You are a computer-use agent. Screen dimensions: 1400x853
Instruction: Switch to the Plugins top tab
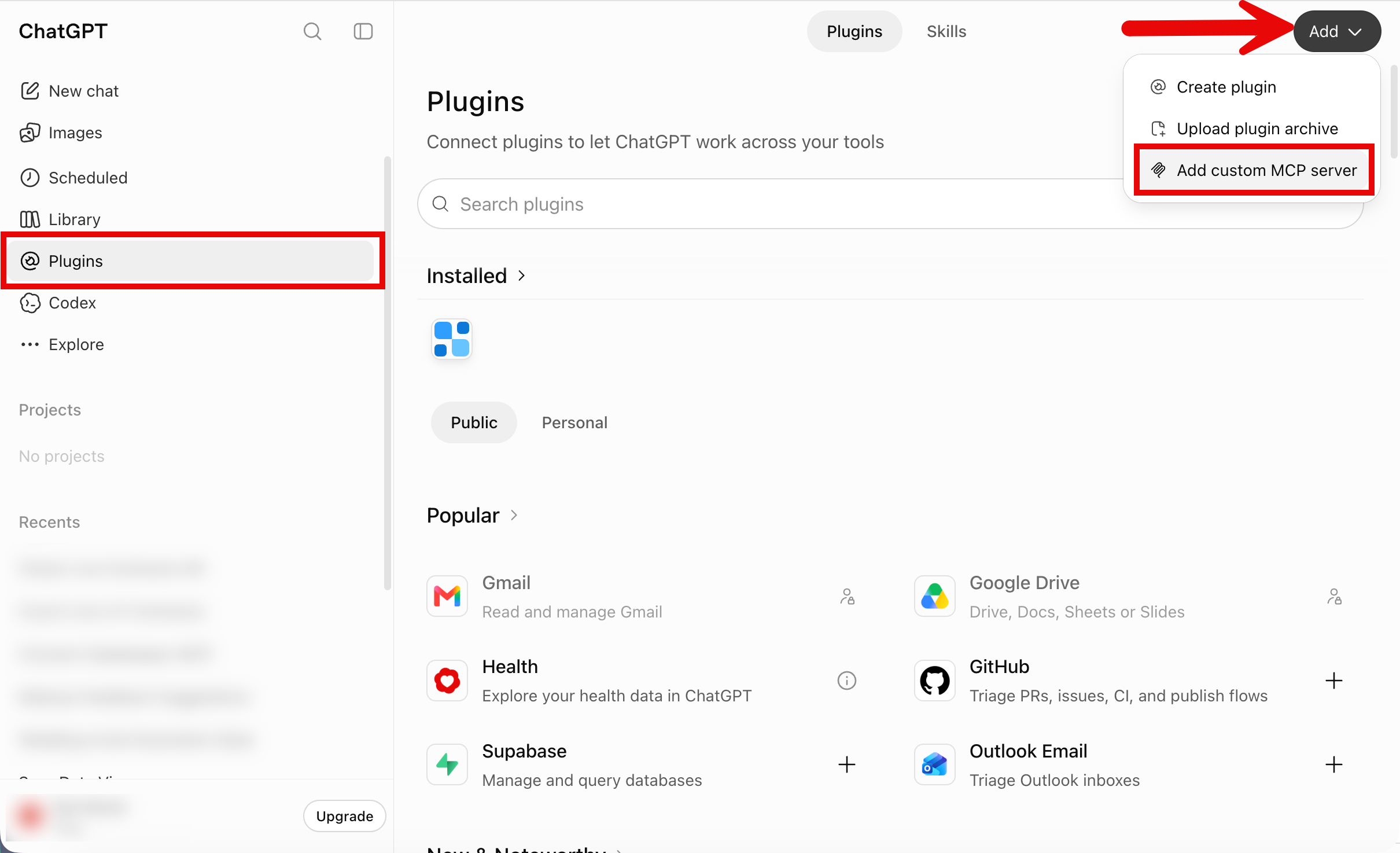[x=854, y=31]
